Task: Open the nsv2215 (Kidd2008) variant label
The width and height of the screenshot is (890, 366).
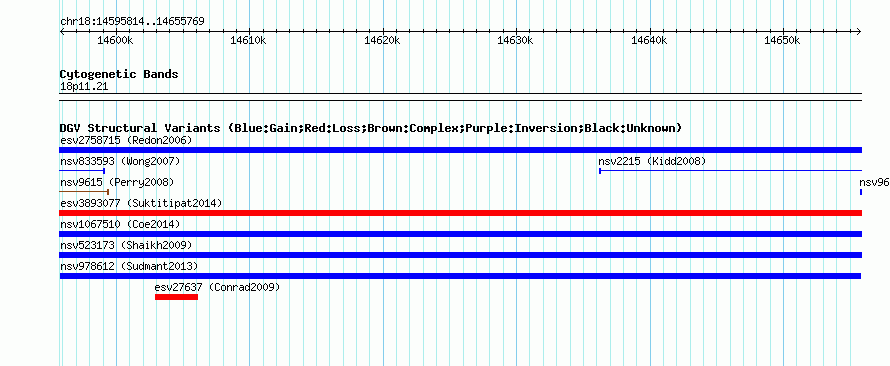Action: (652, 161)
